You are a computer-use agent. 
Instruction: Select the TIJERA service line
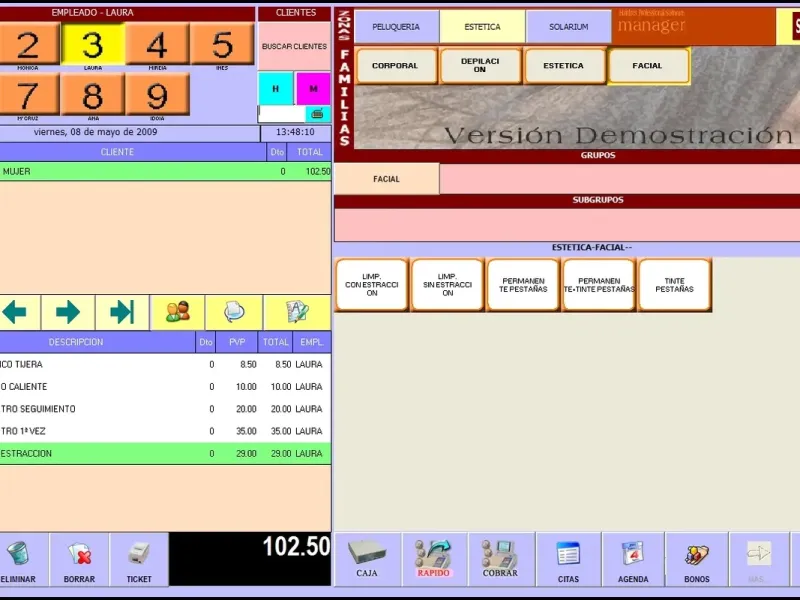click(x=165, y=364)
